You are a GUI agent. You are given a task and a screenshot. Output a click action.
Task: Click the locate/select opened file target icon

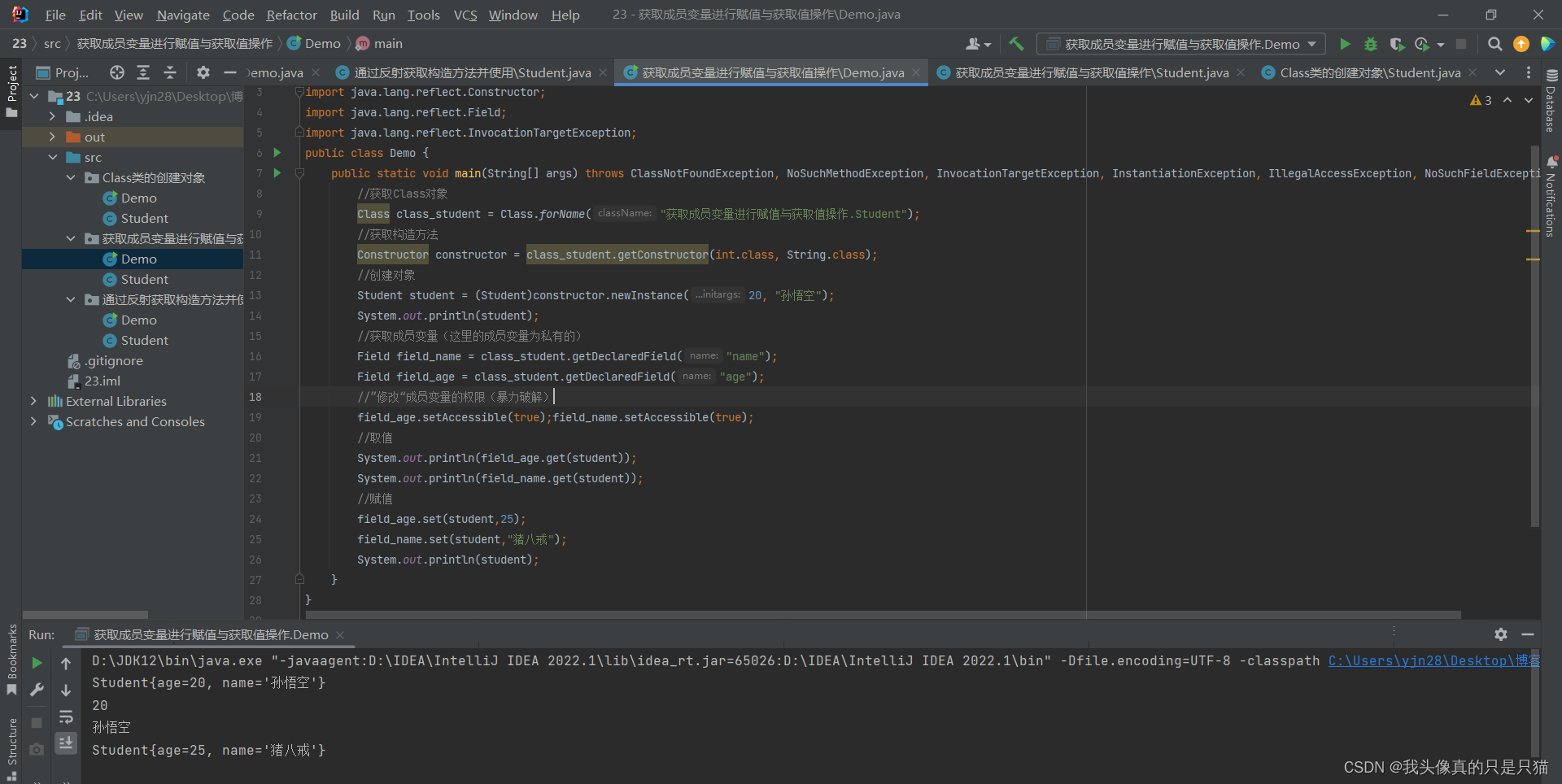pyautogui.click(x=117, y=72)
